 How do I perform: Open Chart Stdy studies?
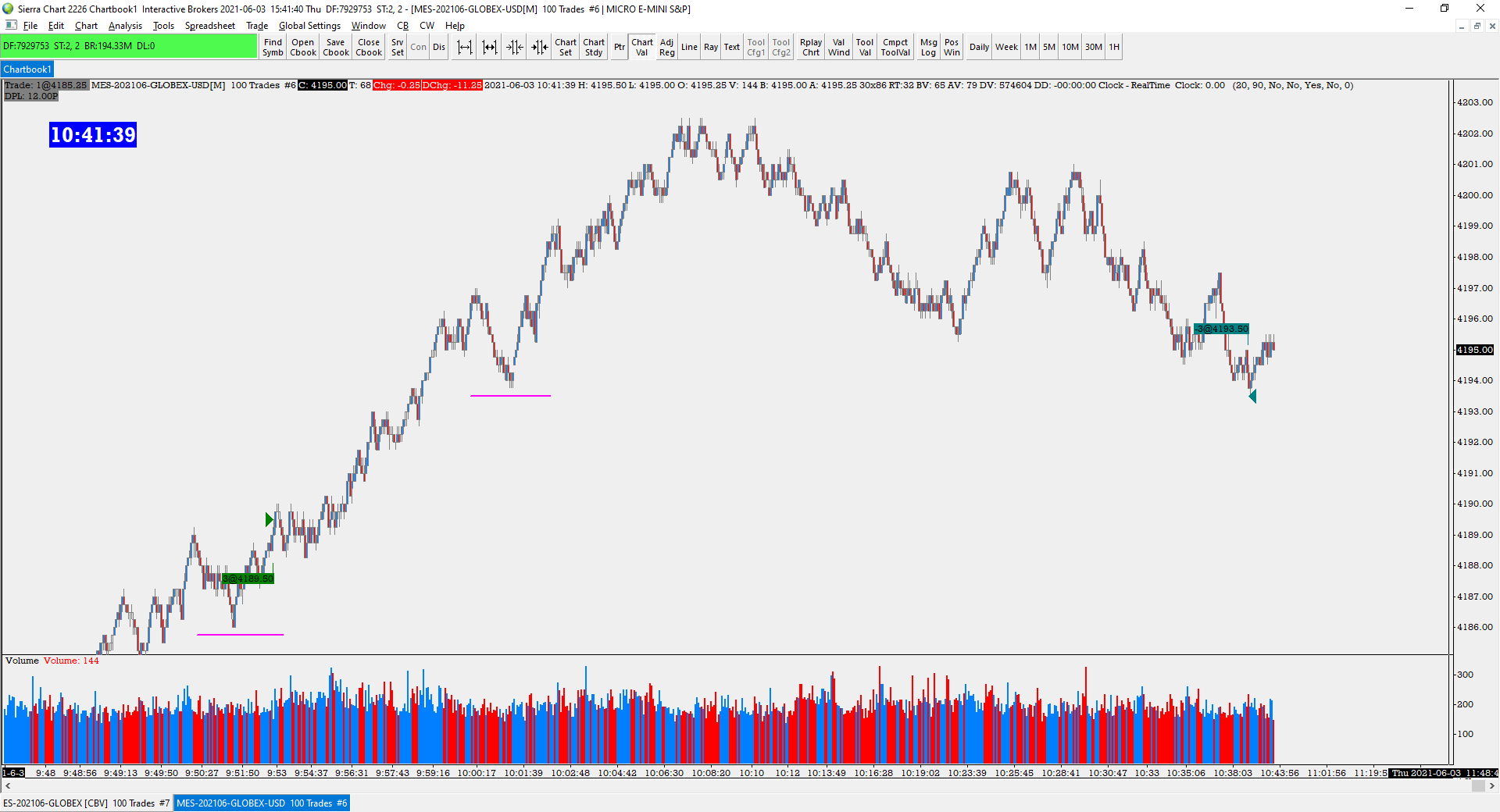(594, 47)
